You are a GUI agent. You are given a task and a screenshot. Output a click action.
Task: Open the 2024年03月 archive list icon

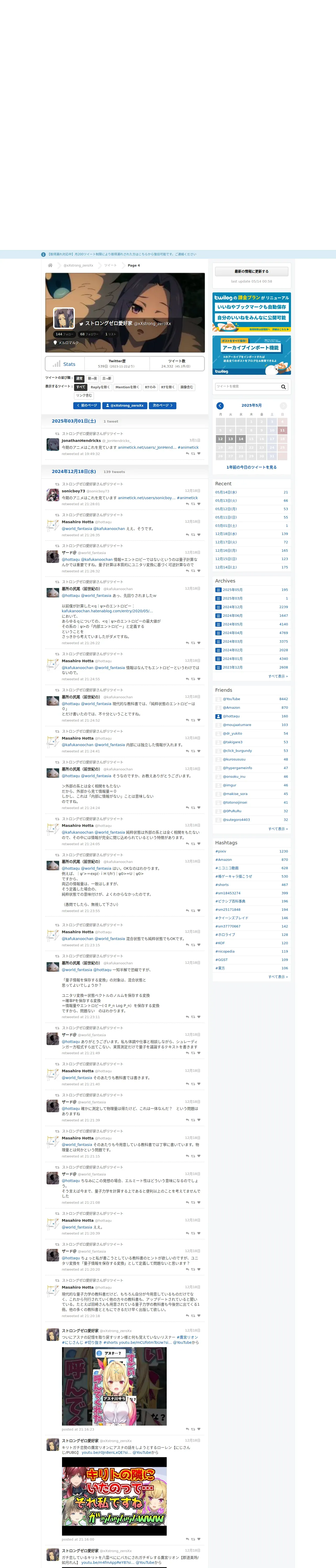click(x=218, y=642)
